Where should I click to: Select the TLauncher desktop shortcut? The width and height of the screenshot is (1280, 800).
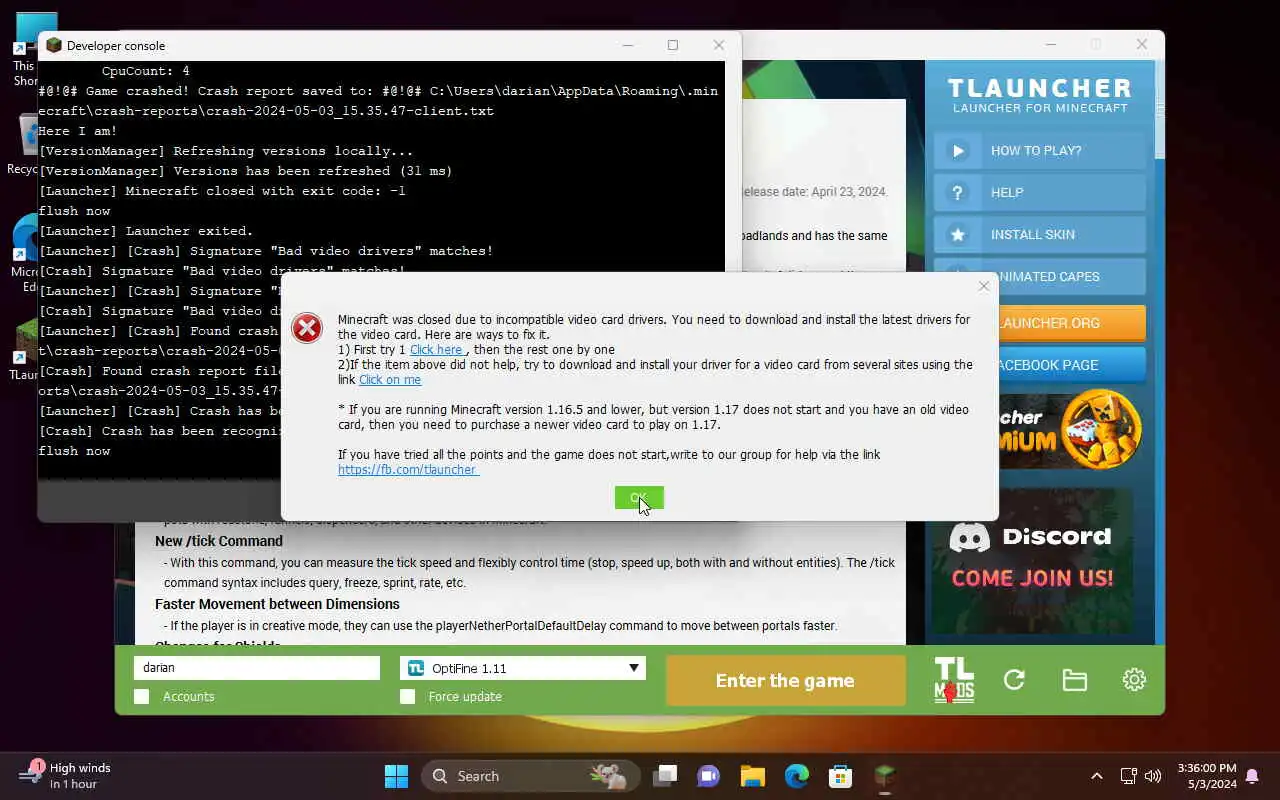tap(24, 350)
